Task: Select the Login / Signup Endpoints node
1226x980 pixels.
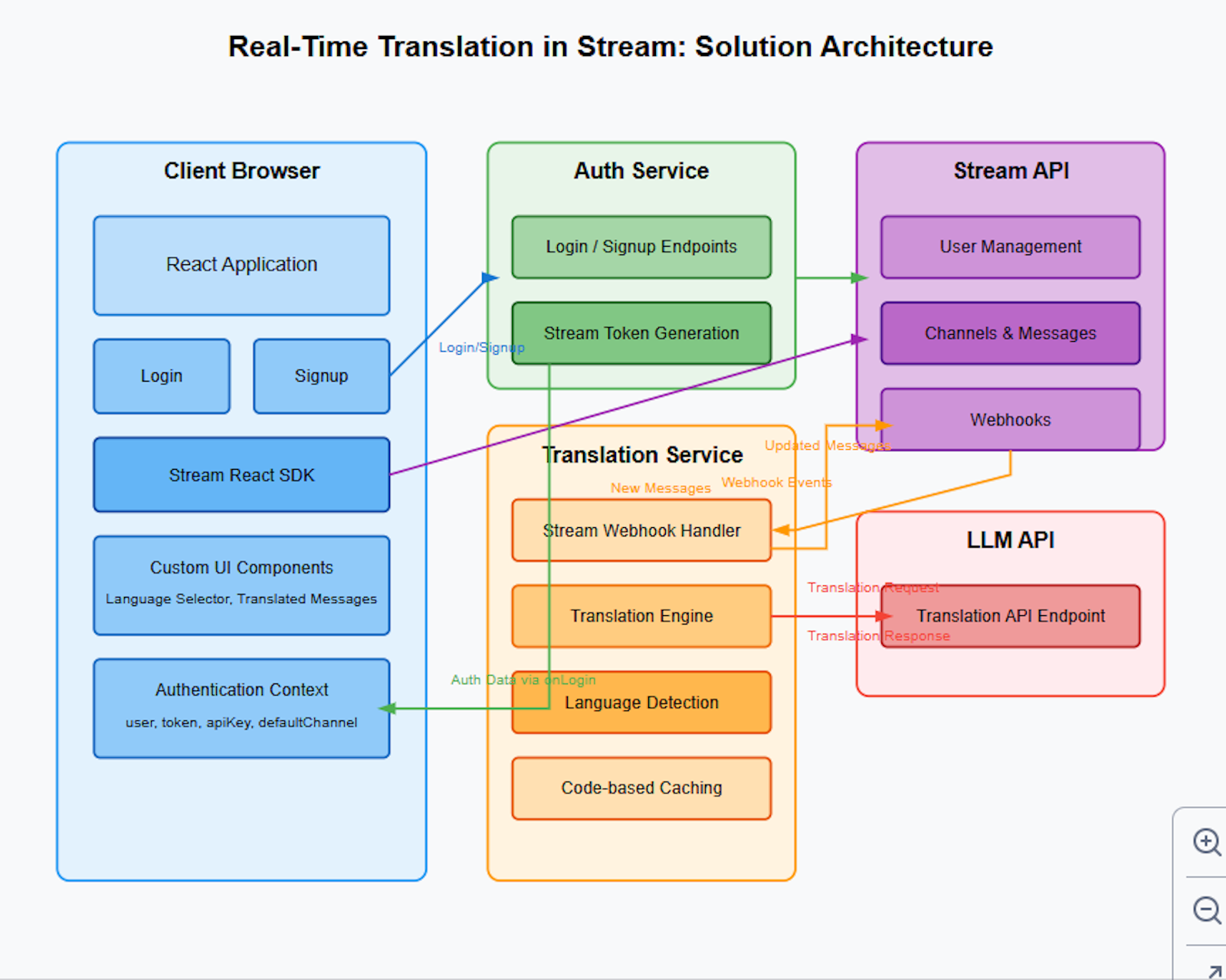Action: (x=641, y=247)
